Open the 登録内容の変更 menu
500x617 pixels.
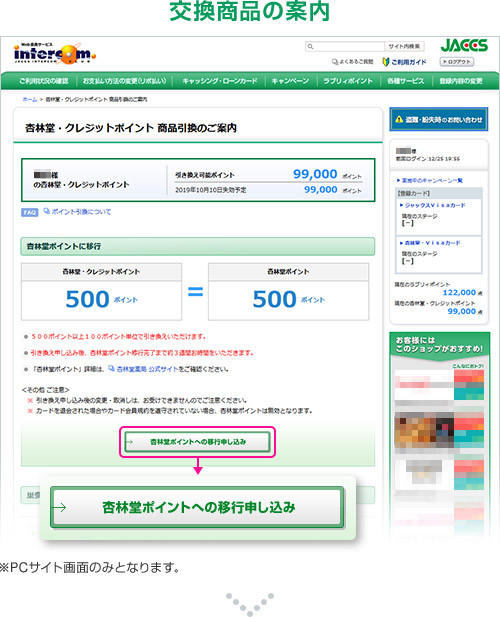point(461,81)
